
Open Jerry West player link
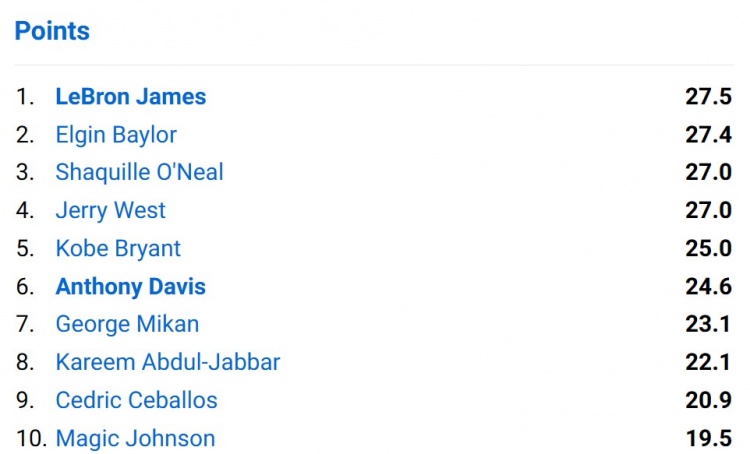[x=110, y=210]
